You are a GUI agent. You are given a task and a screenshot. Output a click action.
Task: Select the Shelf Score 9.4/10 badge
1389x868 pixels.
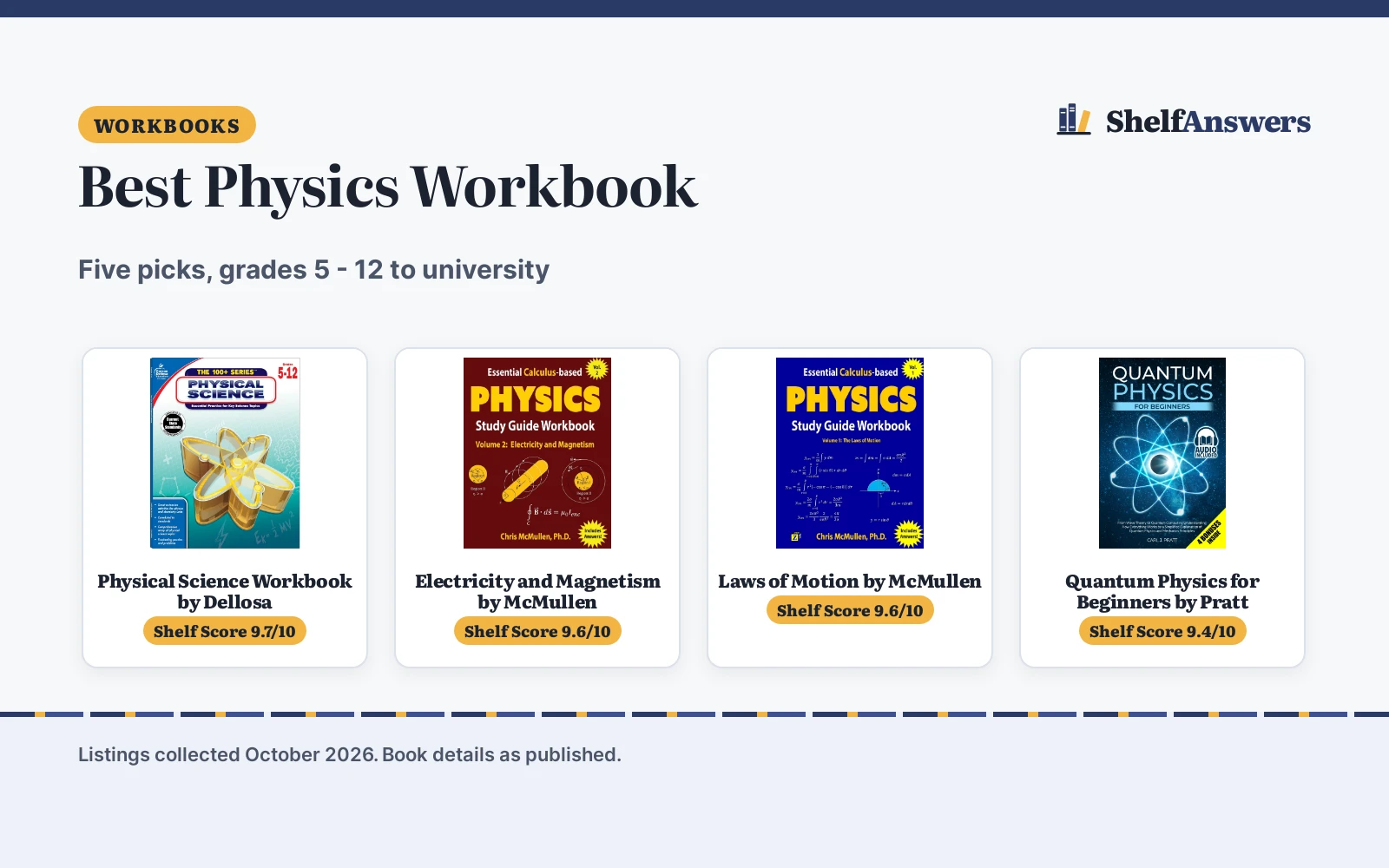[1162, 631]
